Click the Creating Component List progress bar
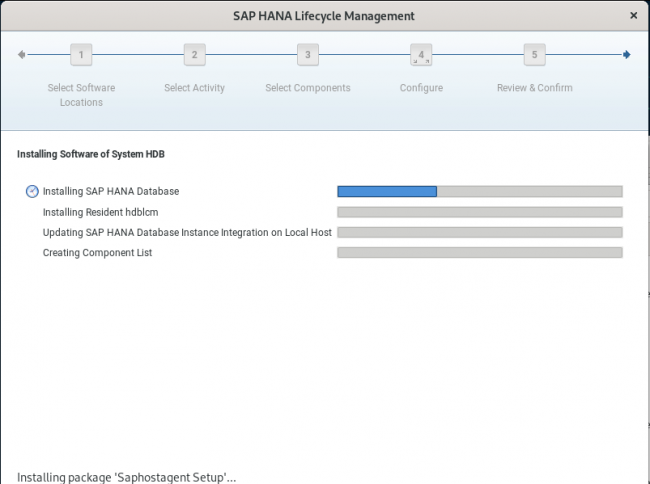 [480, 253]
